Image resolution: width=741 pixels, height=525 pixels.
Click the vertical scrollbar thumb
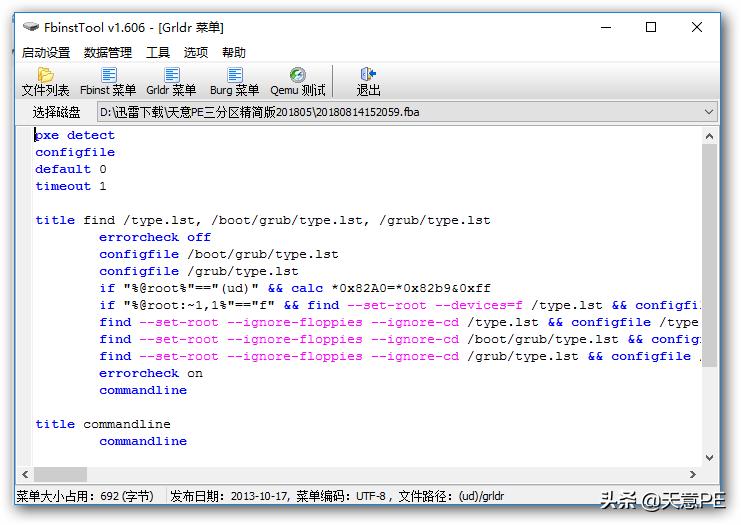coord(709,255)
